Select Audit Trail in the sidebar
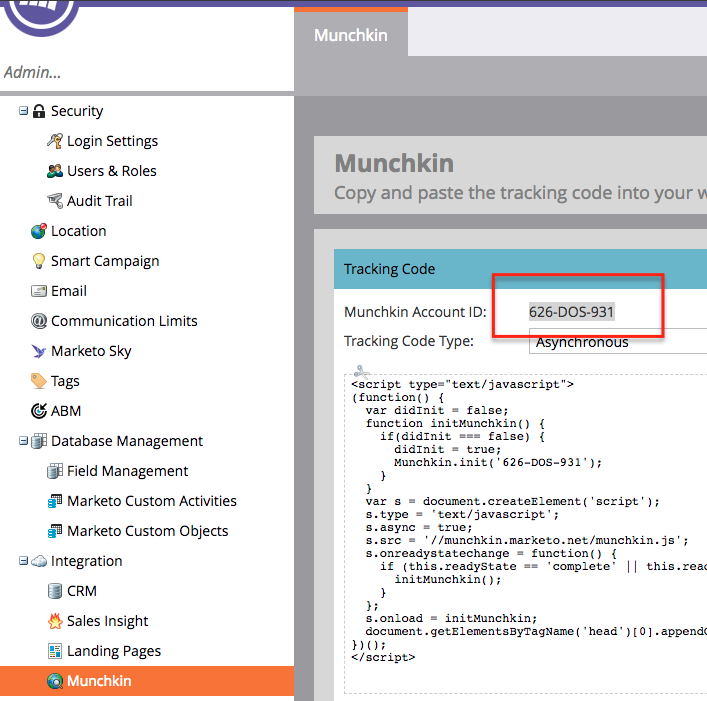707x701 pixels. (x=100, y=201)
